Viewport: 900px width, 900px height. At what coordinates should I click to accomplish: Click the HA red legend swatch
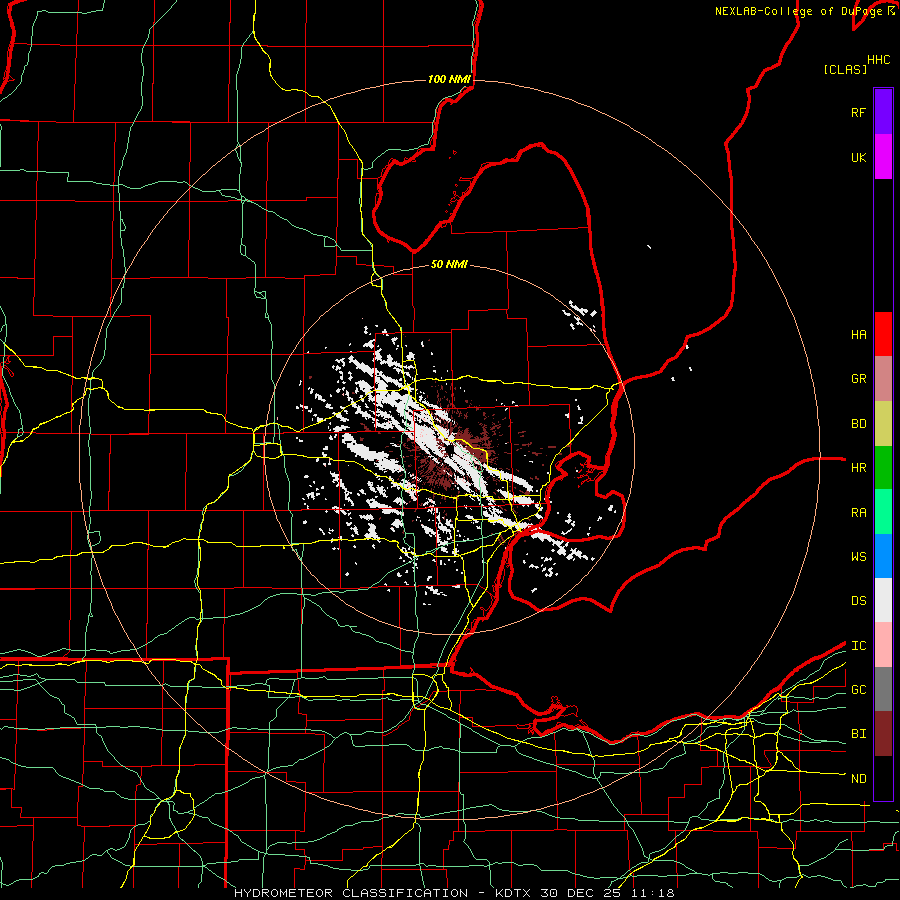click(x=883, y=334)
